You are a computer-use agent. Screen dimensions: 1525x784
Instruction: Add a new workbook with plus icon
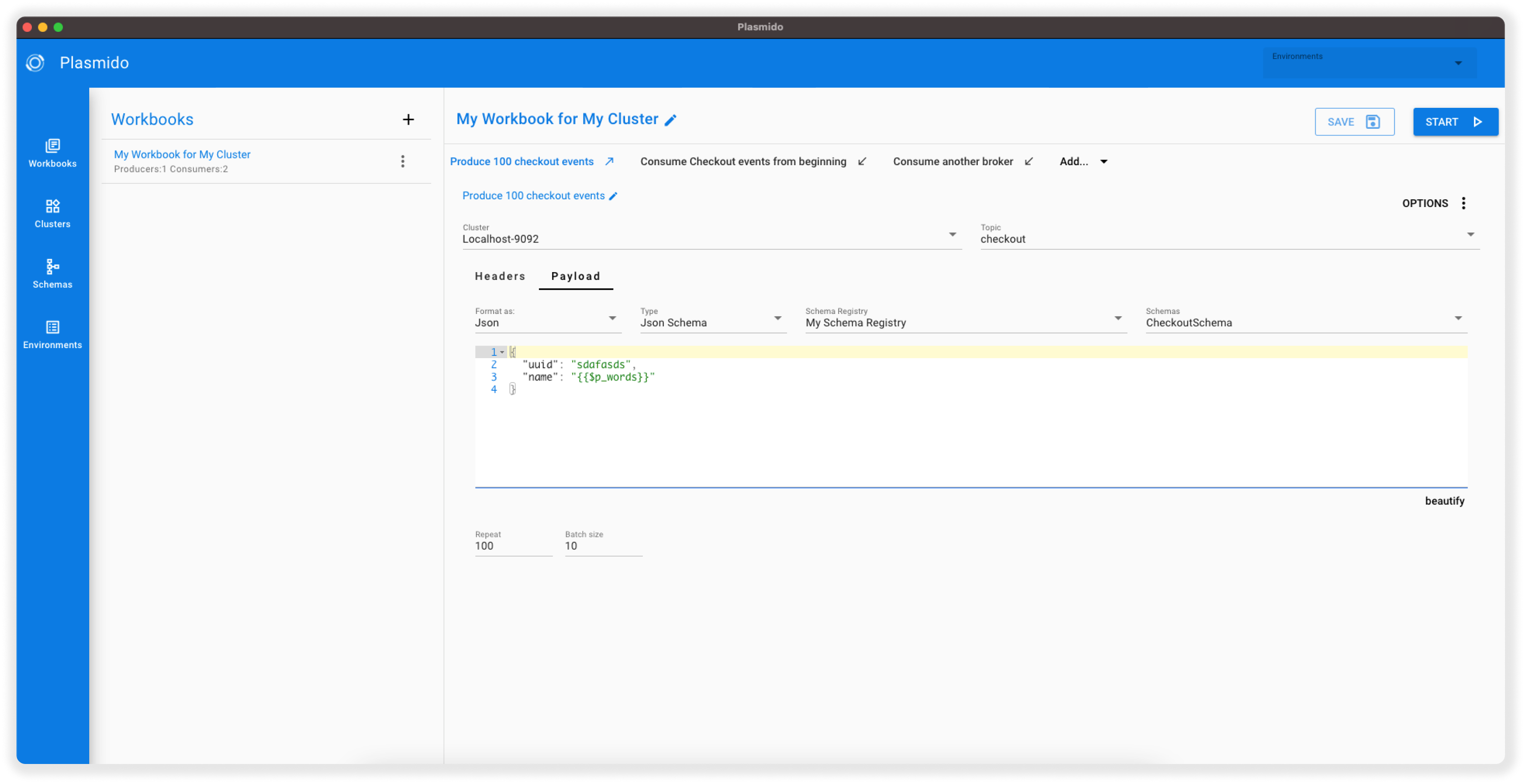(408, 120)
